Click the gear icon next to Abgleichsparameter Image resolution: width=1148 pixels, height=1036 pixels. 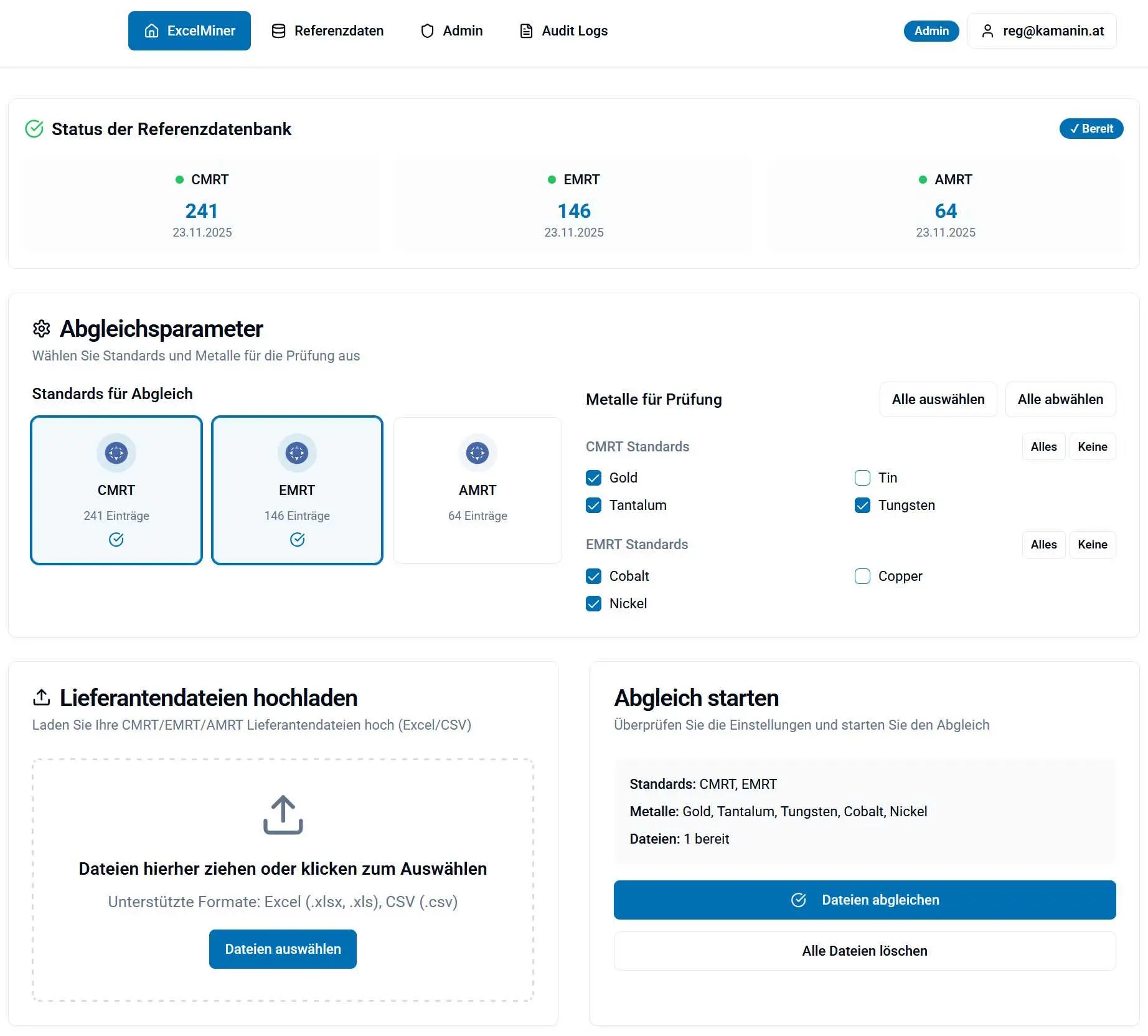[42, 329]
